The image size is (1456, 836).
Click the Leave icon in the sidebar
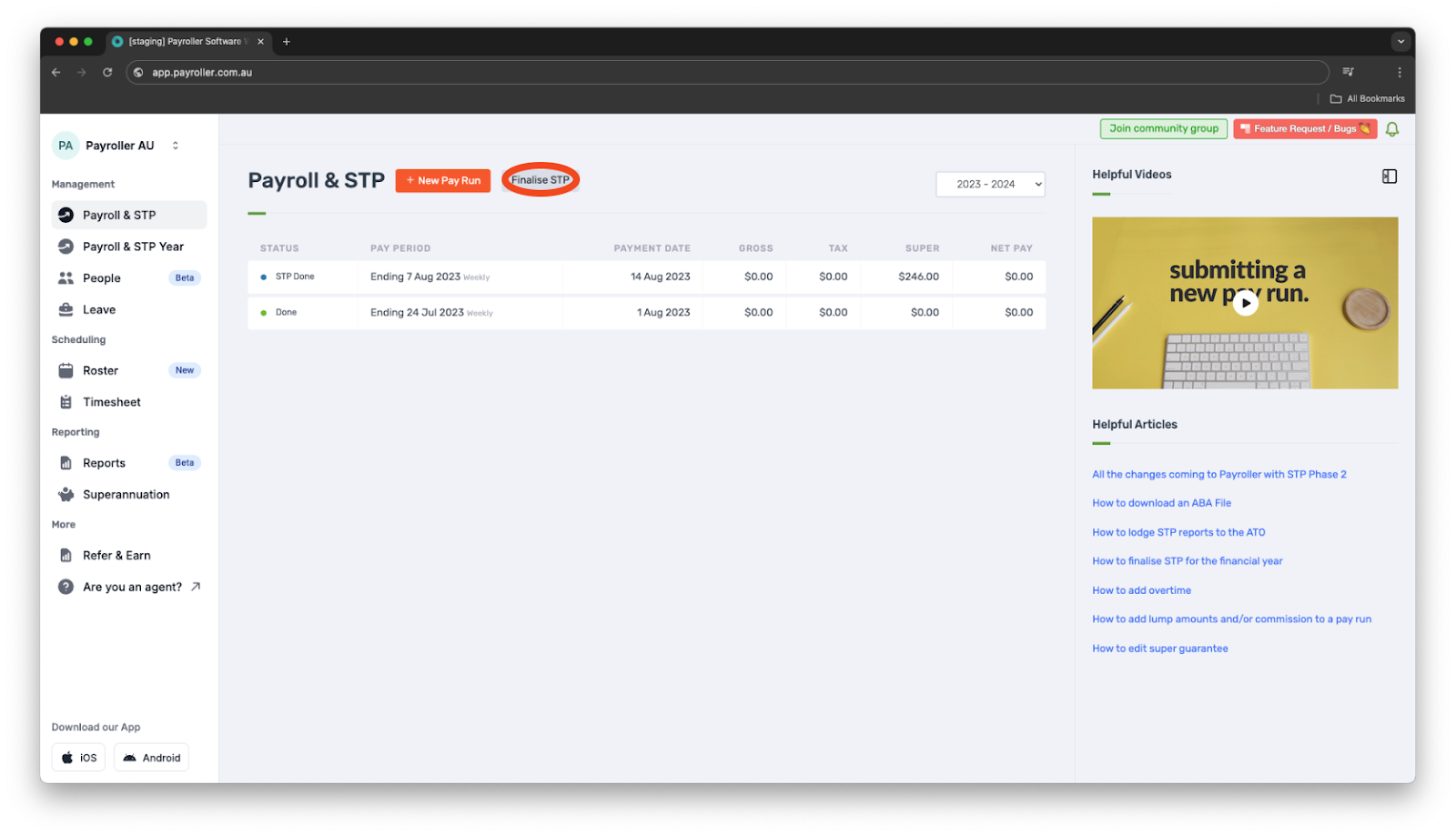65,309
